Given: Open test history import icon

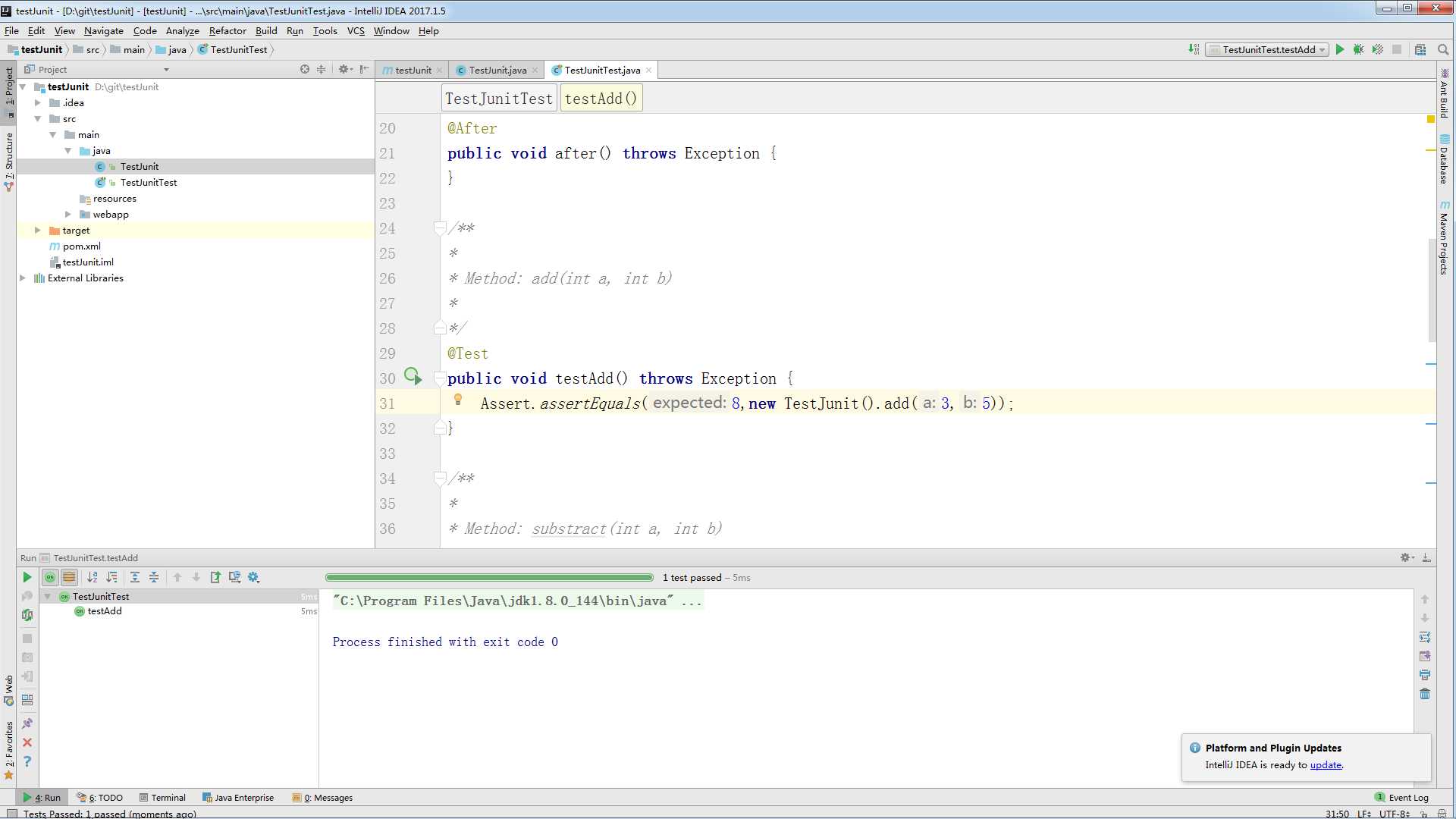Looking at the screenshot, I should click(x=234, y=577).
